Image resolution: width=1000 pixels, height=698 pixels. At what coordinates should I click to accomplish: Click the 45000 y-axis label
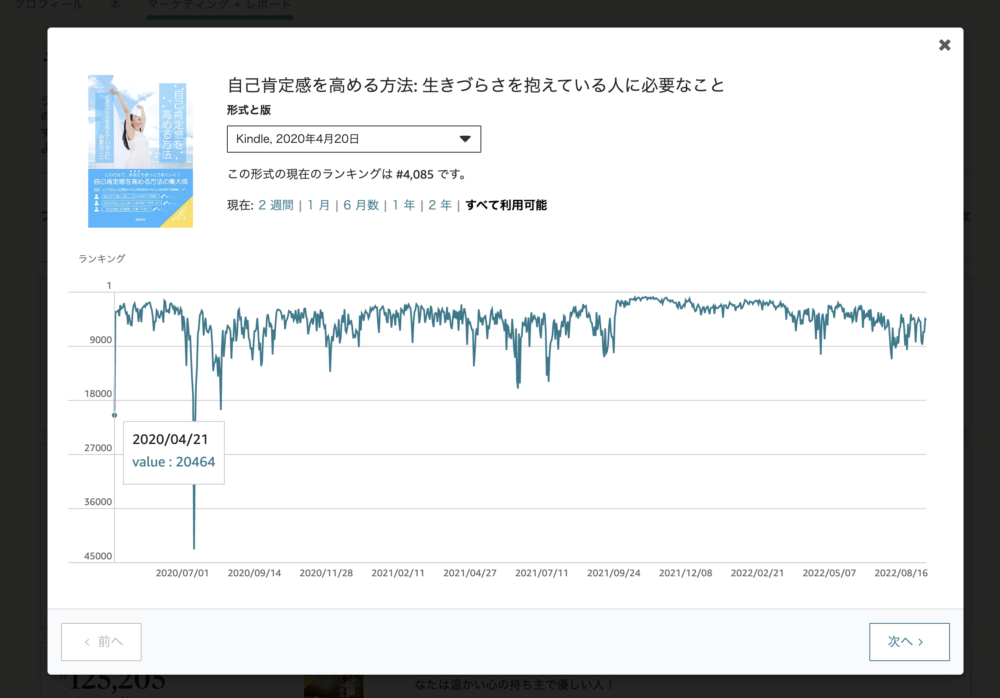coord(98,556)
